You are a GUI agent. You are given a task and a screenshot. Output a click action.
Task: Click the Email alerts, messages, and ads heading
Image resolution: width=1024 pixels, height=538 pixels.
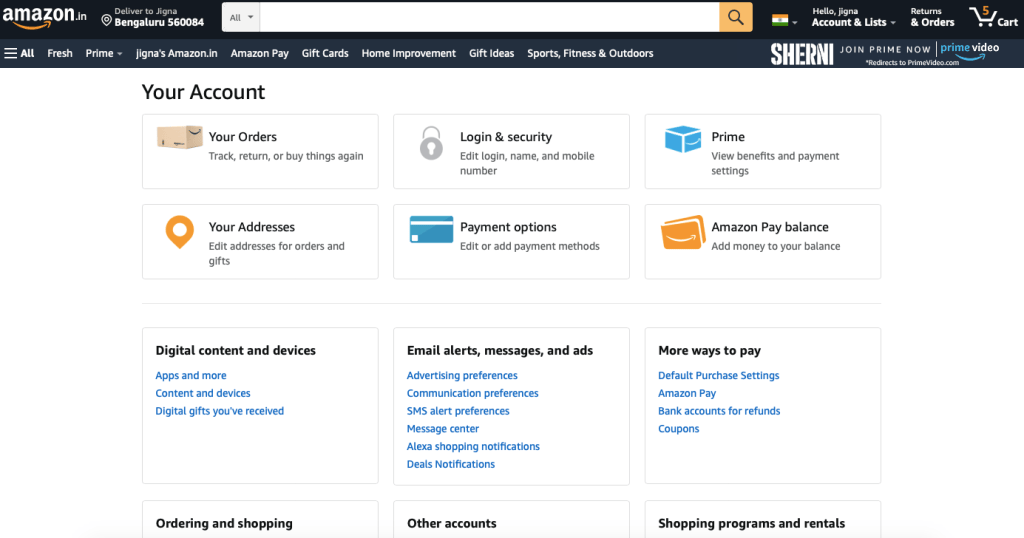[500, 351]
